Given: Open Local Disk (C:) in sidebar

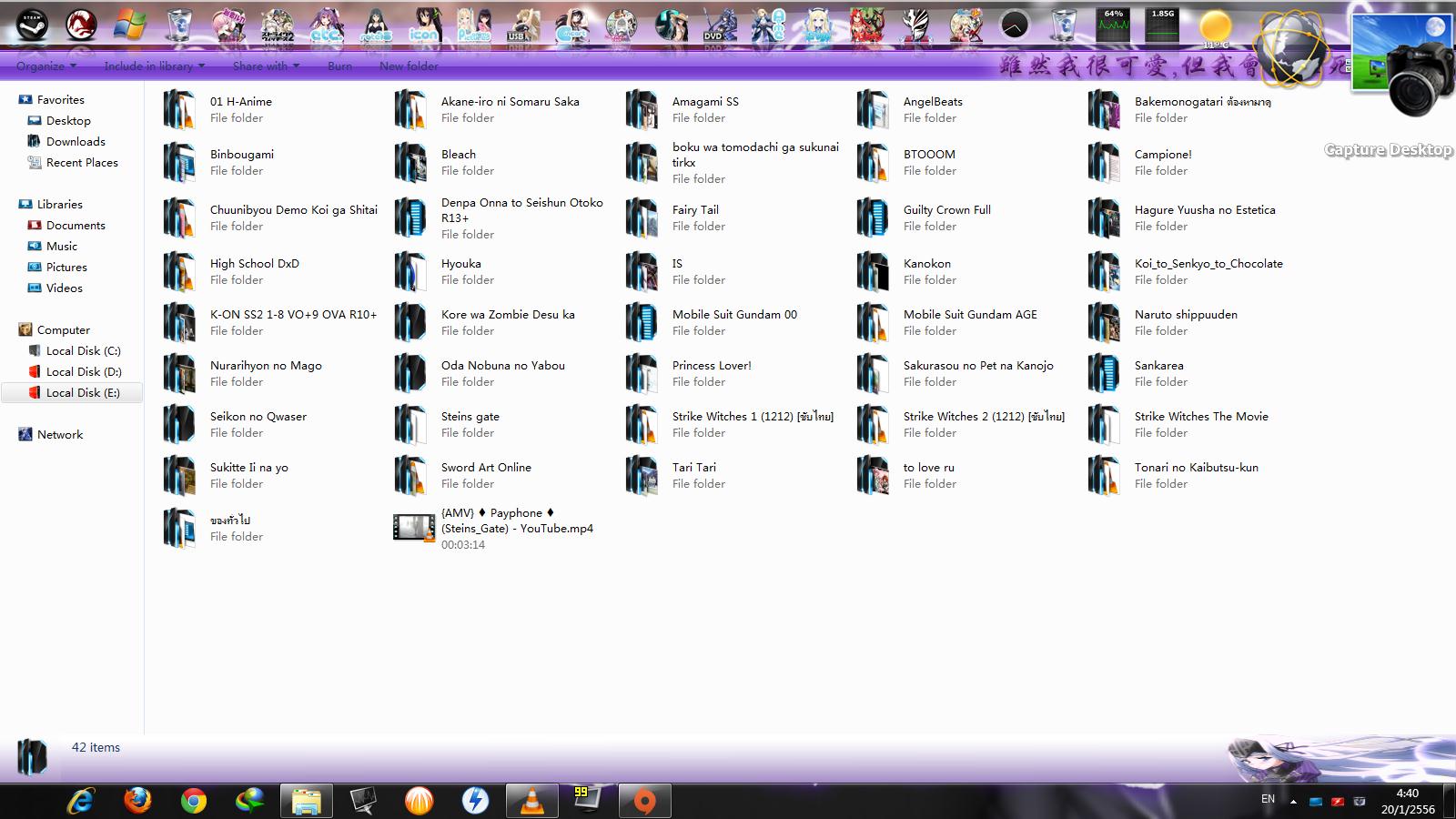Looking at the screenshot, I should [84, 351].
